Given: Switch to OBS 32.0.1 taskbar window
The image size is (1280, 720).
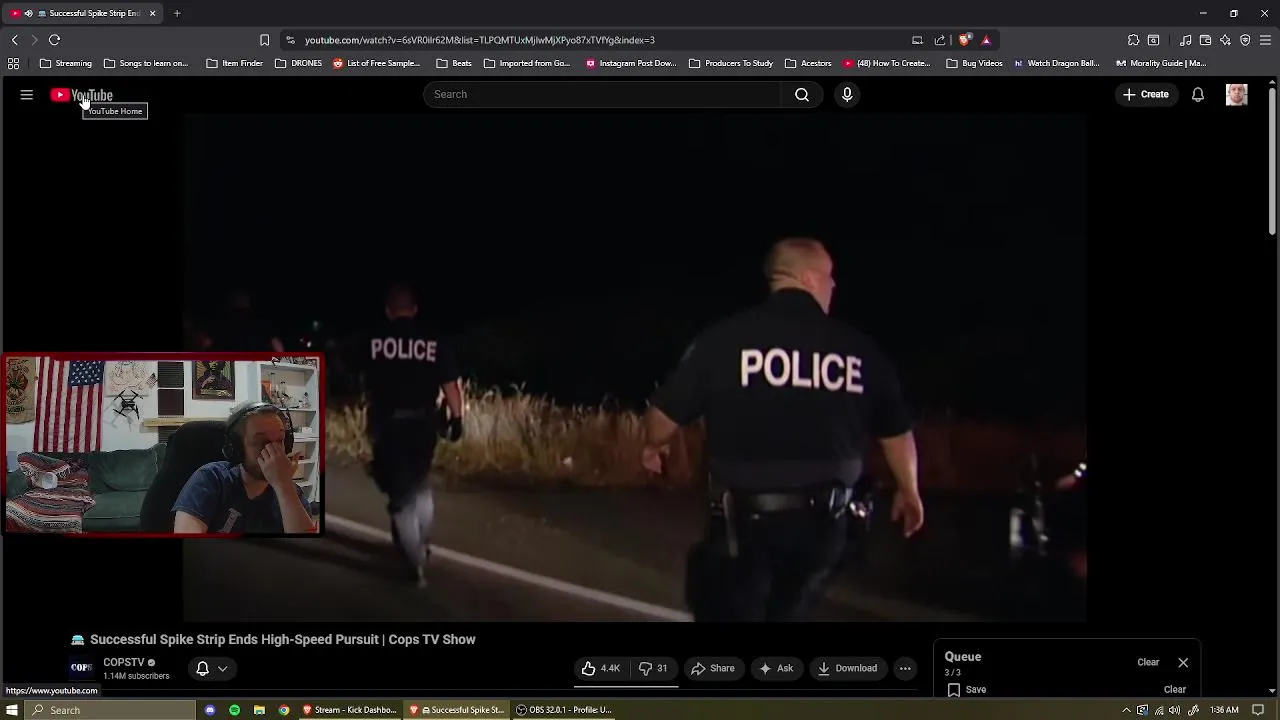Looking at the screenshot, I should [x=564, y=710].
